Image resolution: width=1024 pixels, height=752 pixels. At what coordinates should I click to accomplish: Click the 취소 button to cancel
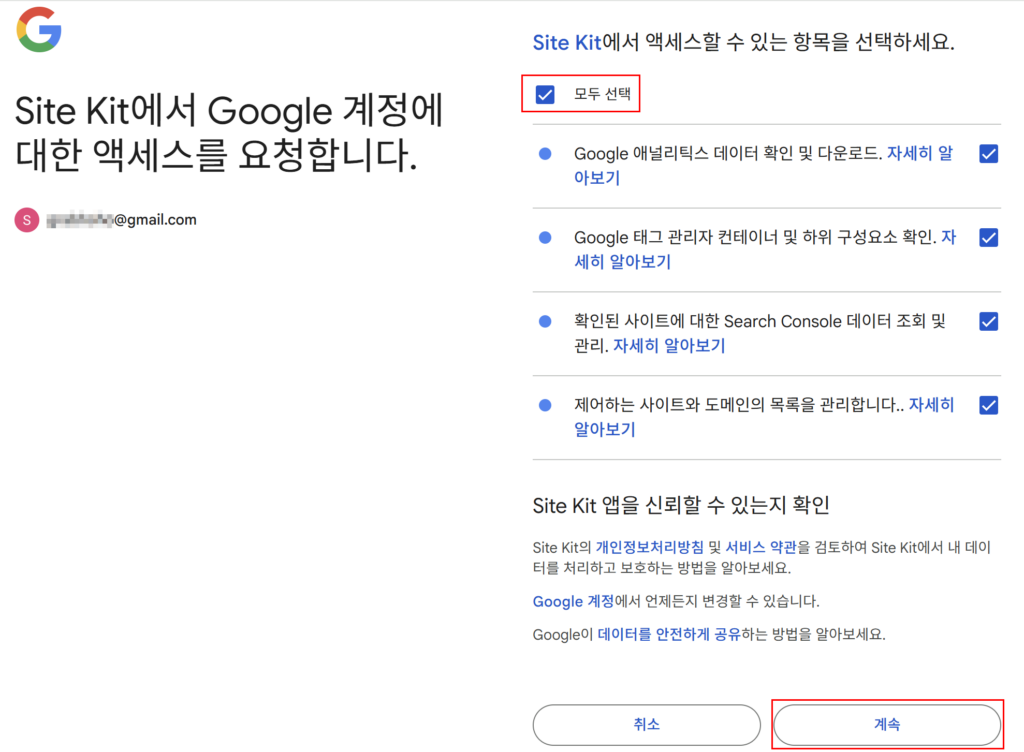tap(647, 724)
